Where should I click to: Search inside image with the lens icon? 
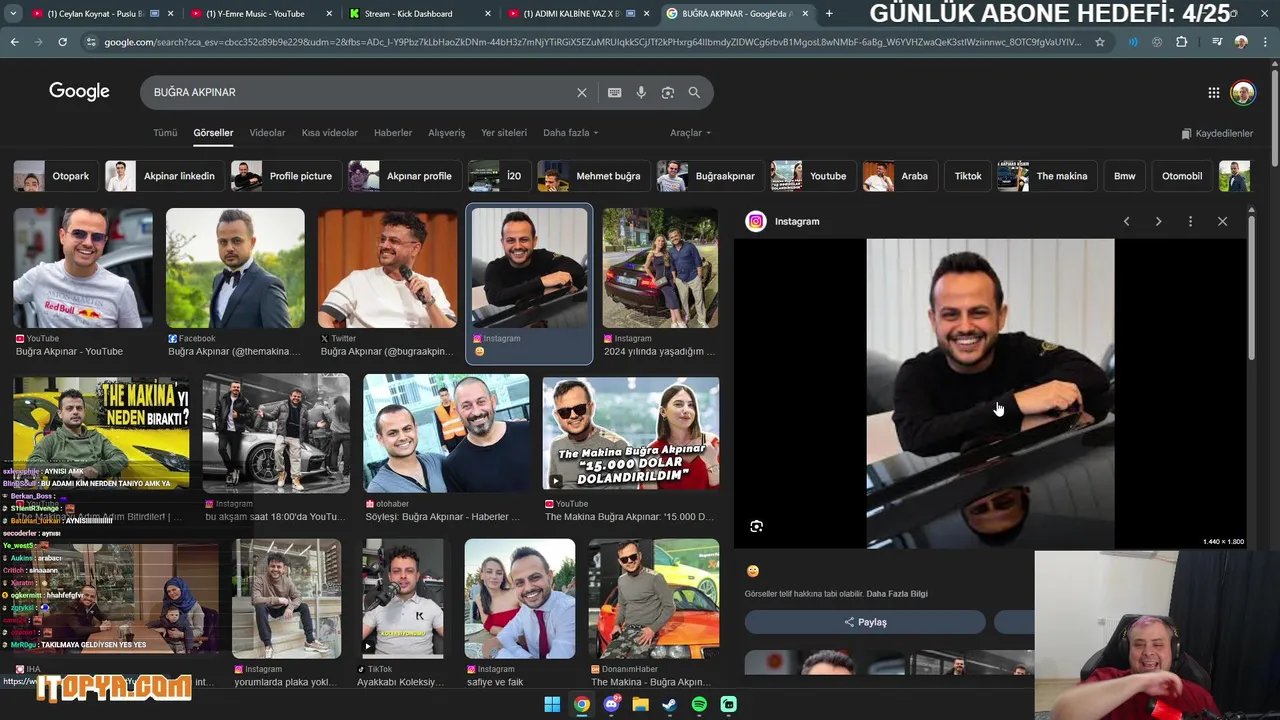pos(756,526)
